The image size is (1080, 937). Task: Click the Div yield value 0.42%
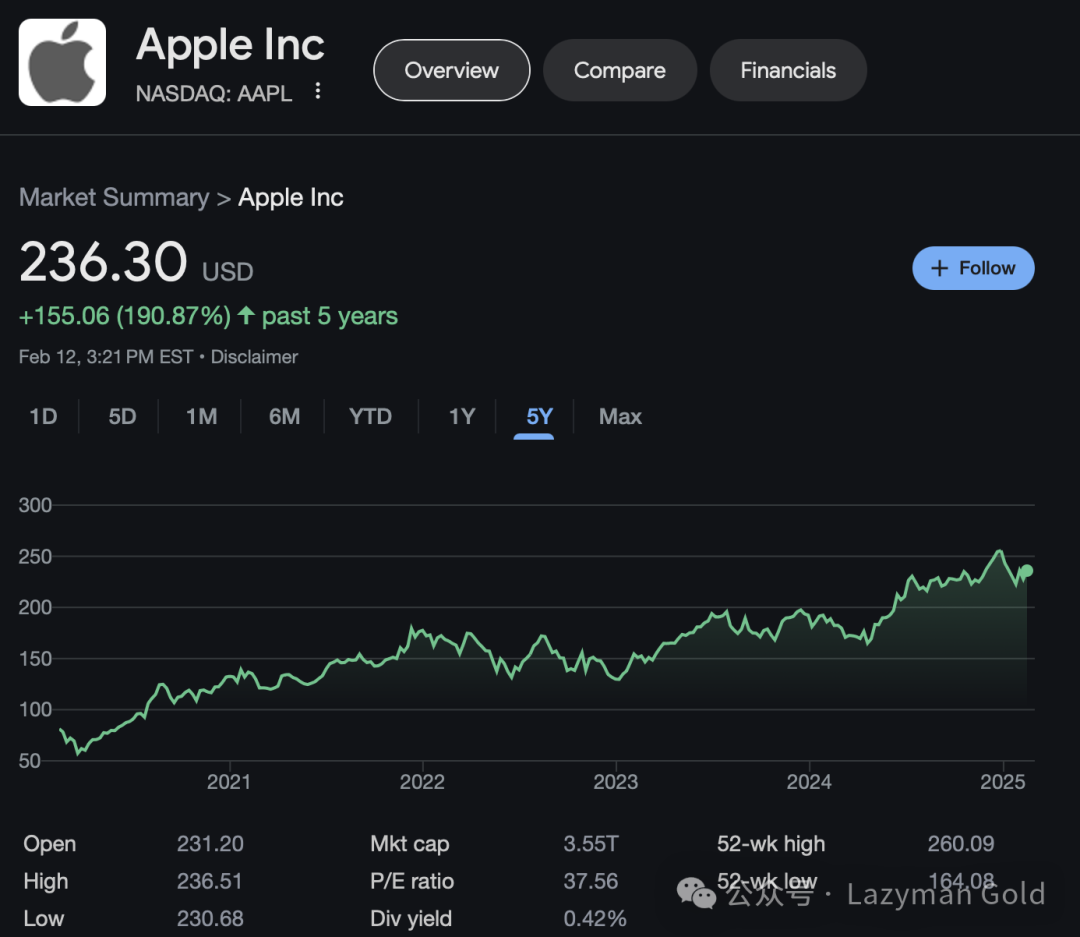click(x=595, y=918)
